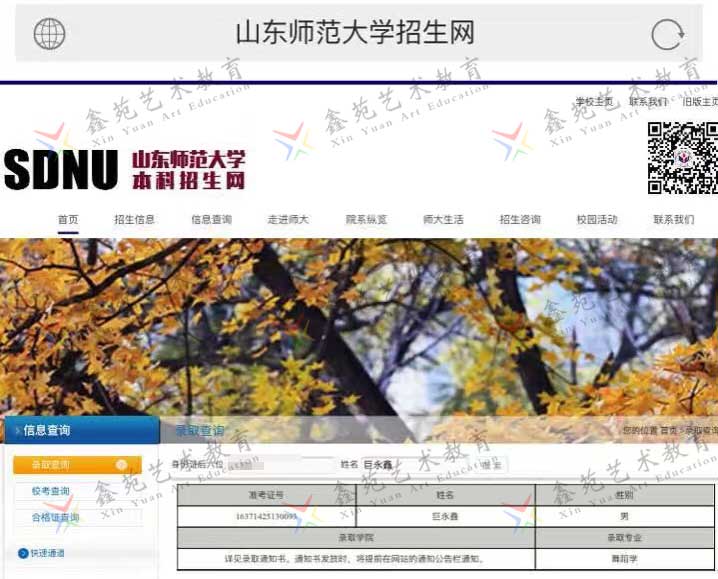Open the 首页 navigation tab
Viewport: 718px width, 579px height.
click(68, 220)
